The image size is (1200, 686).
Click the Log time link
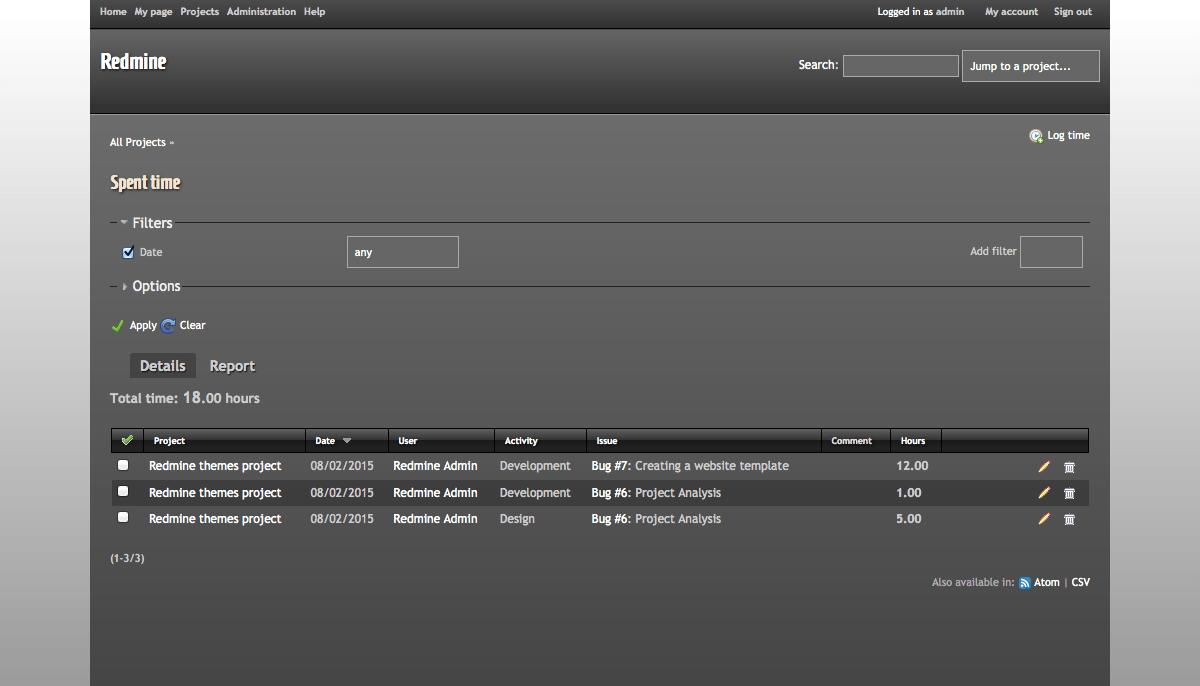(1069, 136)
